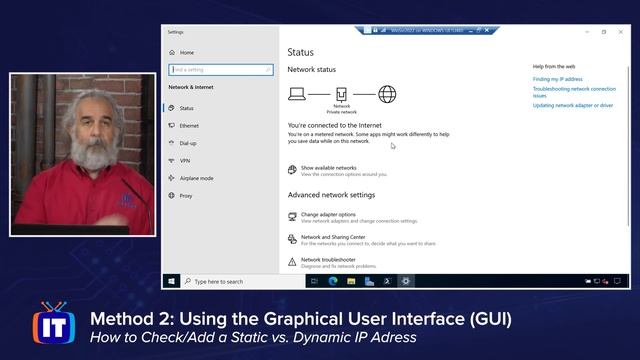640x360 pixels.
Task: Select the Status globe icon in sidebar
Action: coord(171,108)
